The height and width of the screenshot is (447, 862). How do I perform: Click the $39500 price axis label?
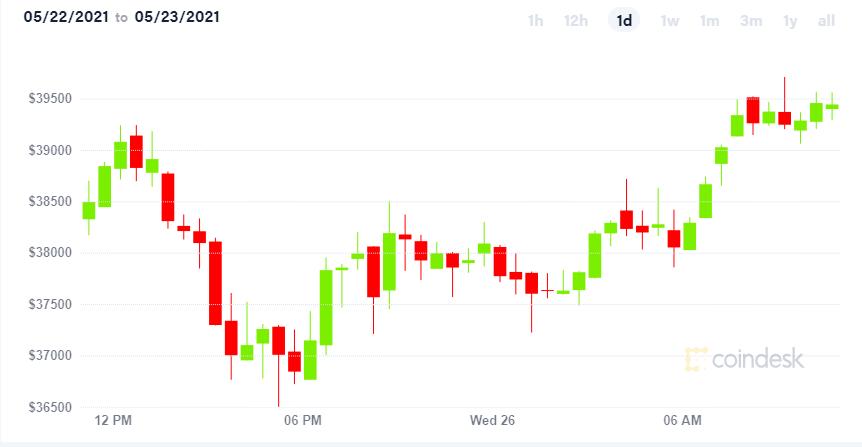pos(50,98)
